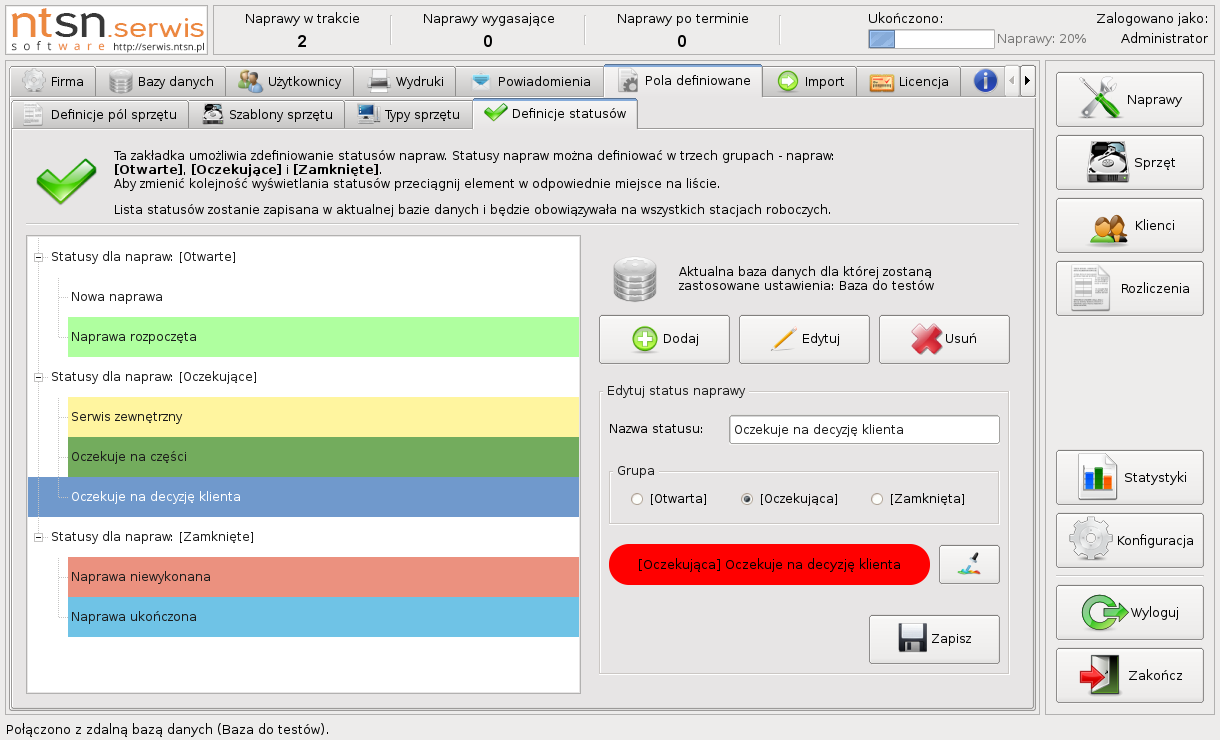1220x740 pixels.
Task: Go to the Klienci clients section
Action: pyautogui.click(x=1129, y=225)
